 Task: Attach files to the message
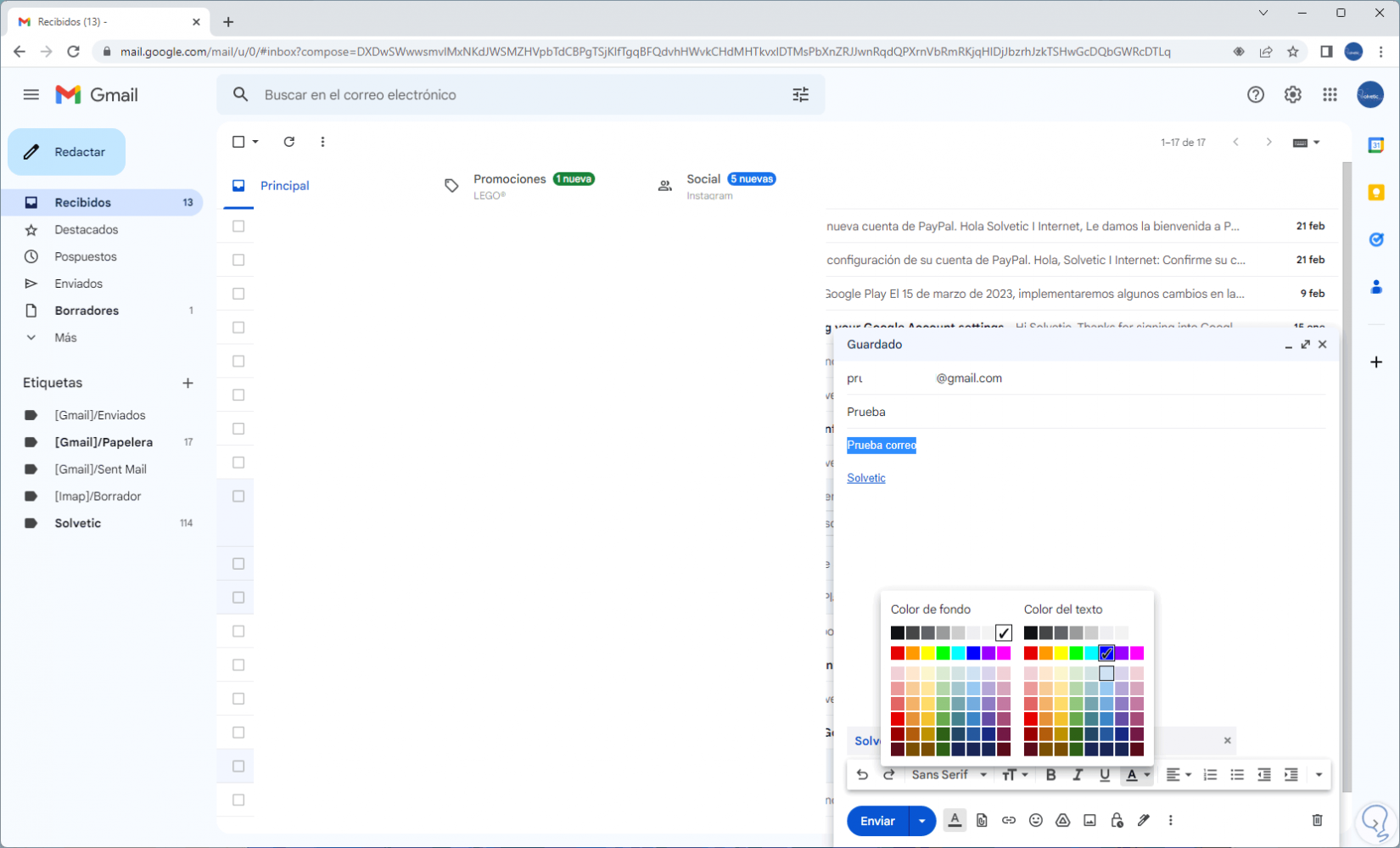tap(982, 820)
